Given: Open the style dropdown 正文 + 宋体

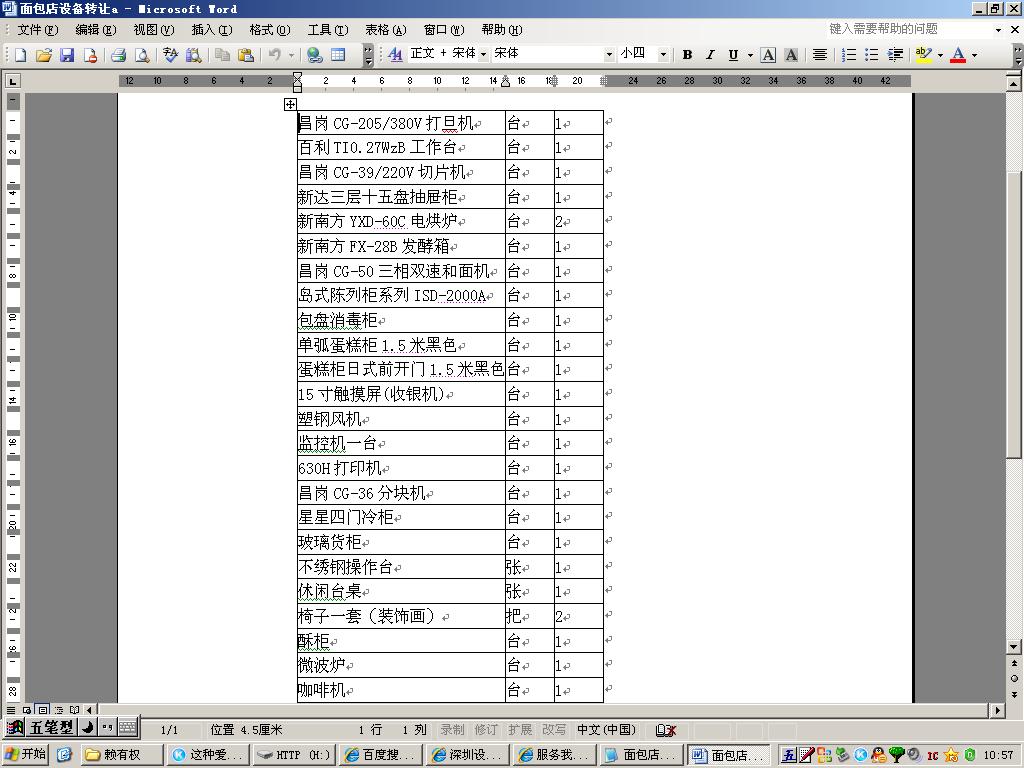Looking at the screenshot, I should [x=484, y=54].
